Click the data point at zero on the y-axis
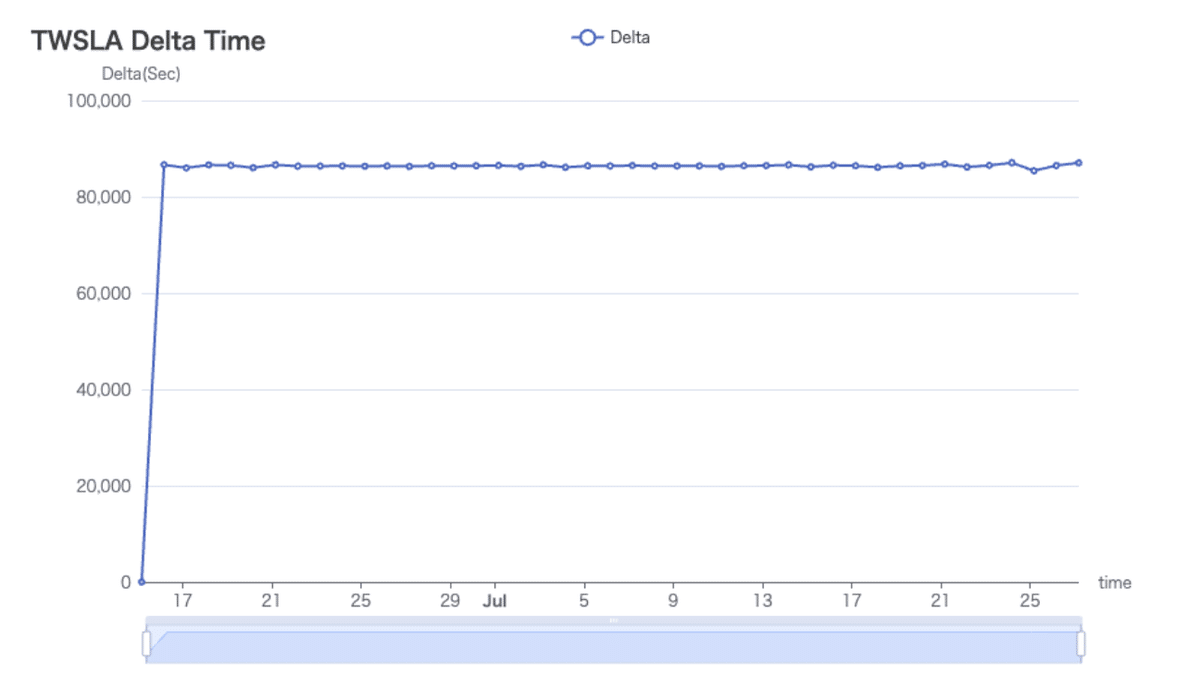1200x686 pixels. (142, 581)
